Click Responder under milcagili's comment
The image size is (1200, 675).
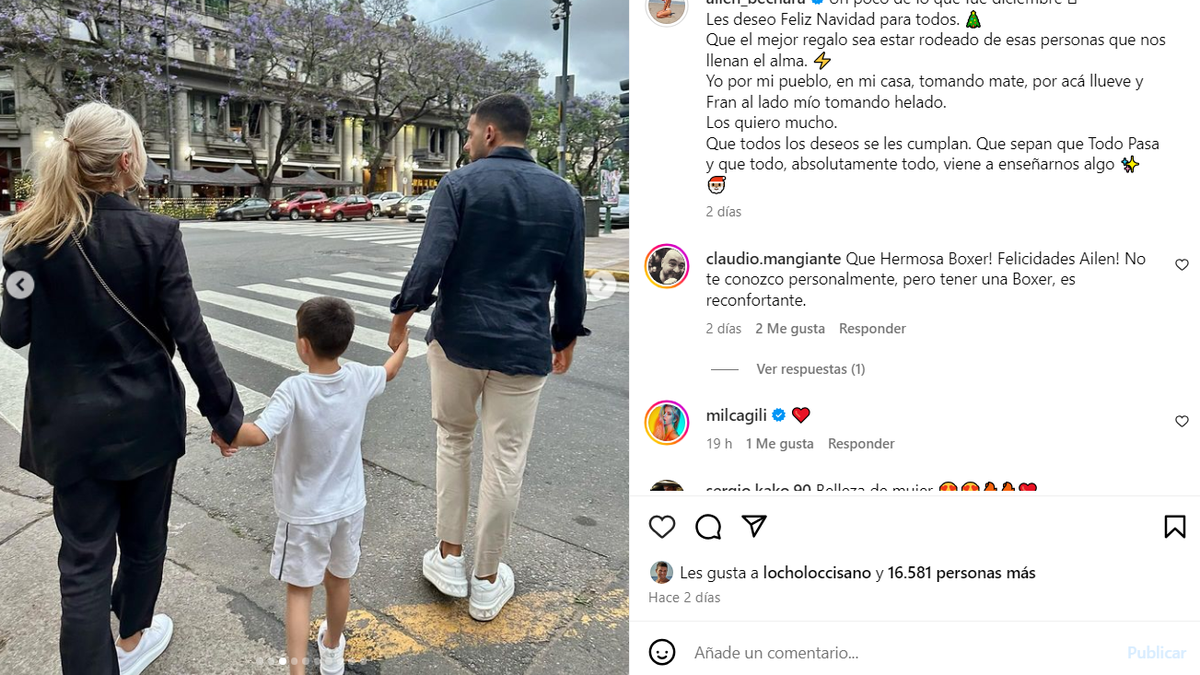(x=861, y=443)
